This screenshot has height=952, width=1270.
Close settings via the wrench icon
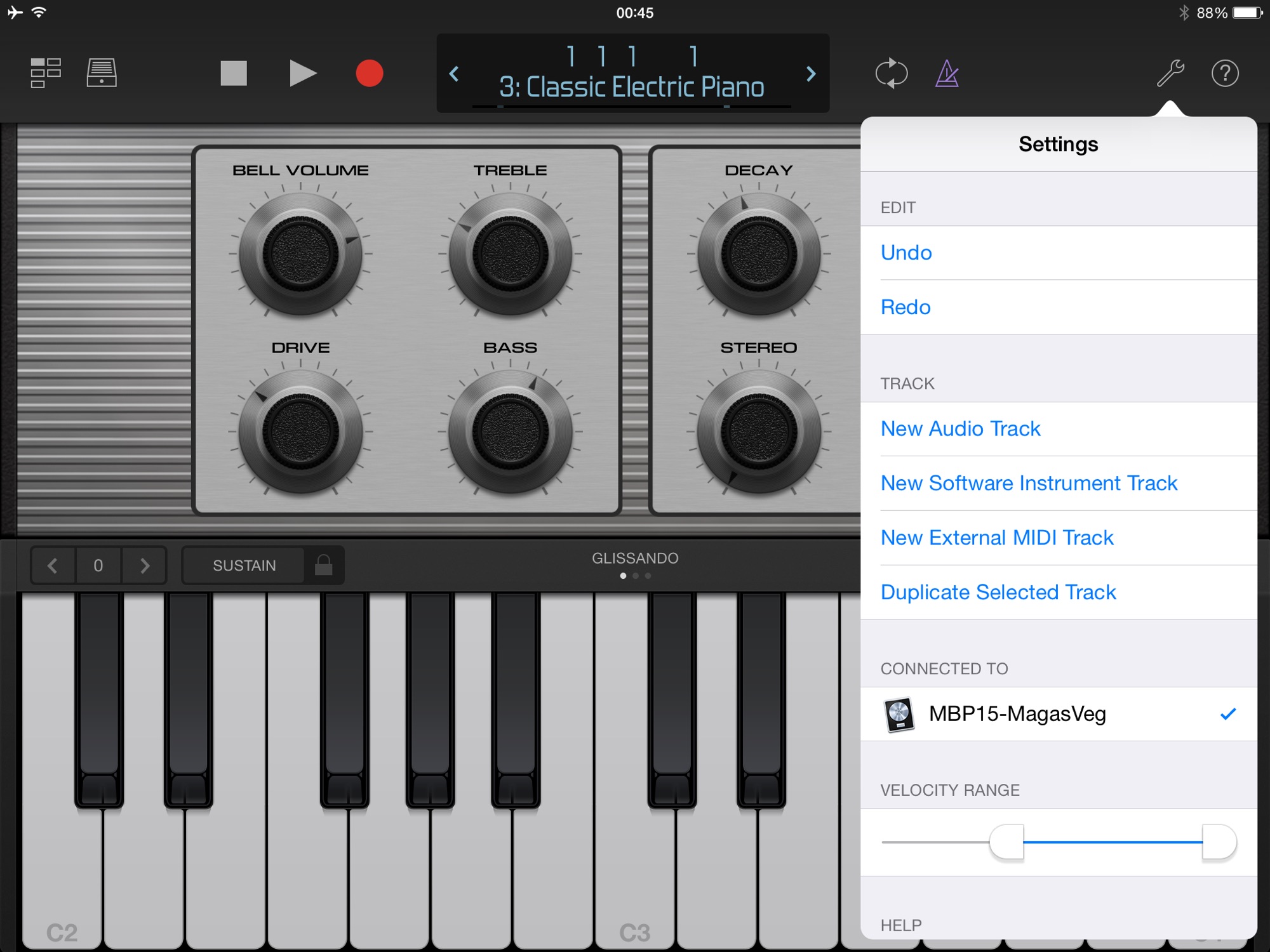coord(1170,73)
